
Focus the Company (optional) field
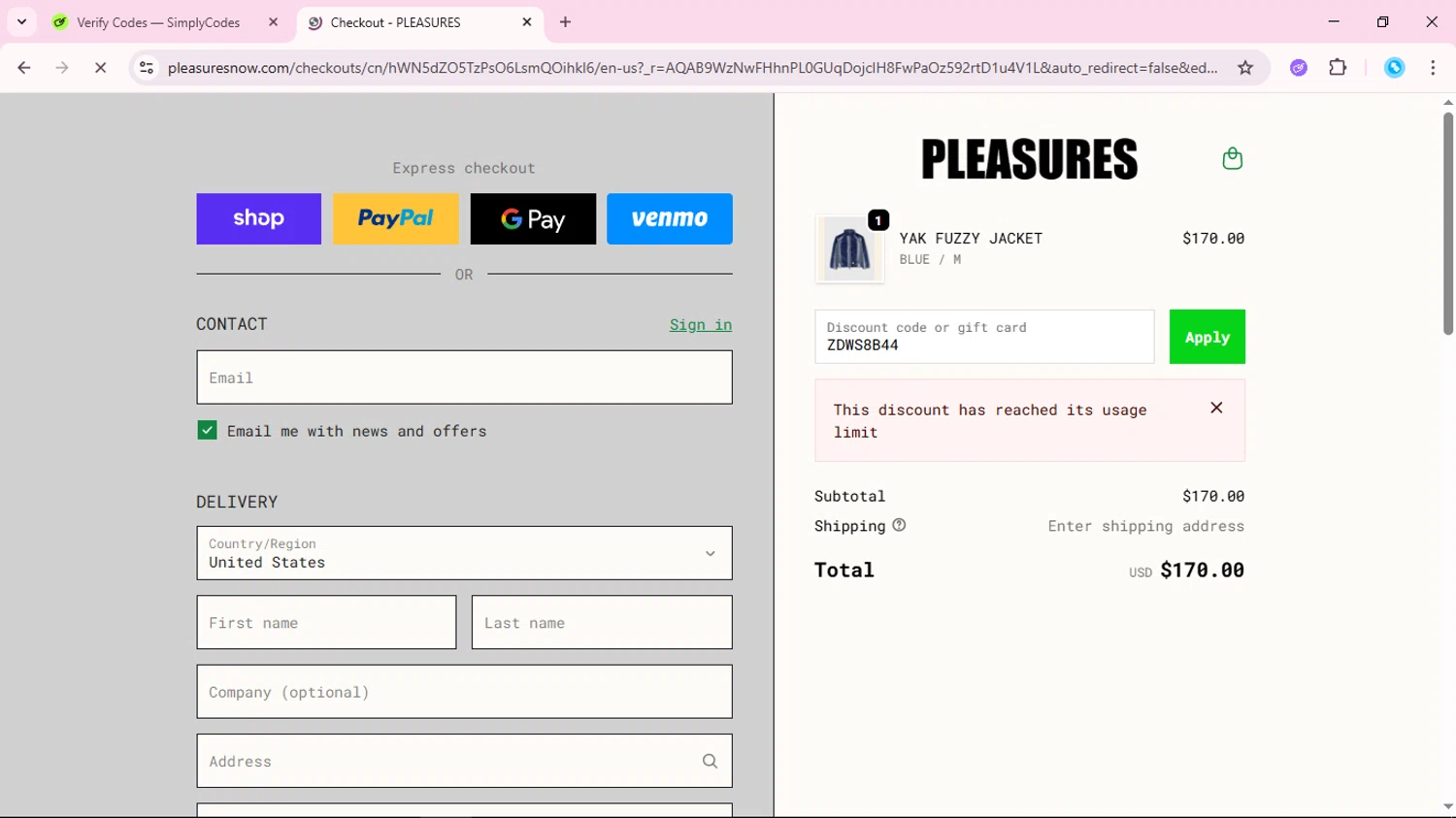464,692
